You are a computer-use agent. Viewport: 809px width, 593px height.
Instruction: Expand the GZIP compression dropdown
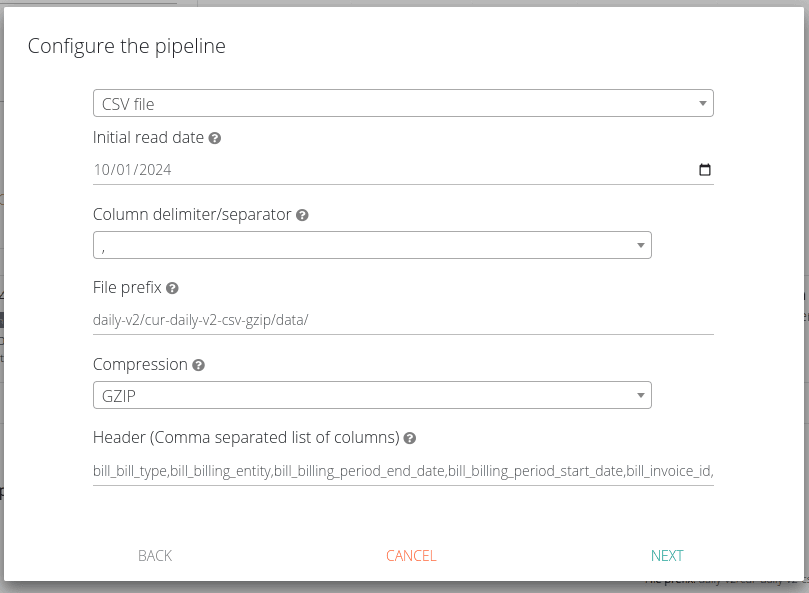(x=372, y=396)
